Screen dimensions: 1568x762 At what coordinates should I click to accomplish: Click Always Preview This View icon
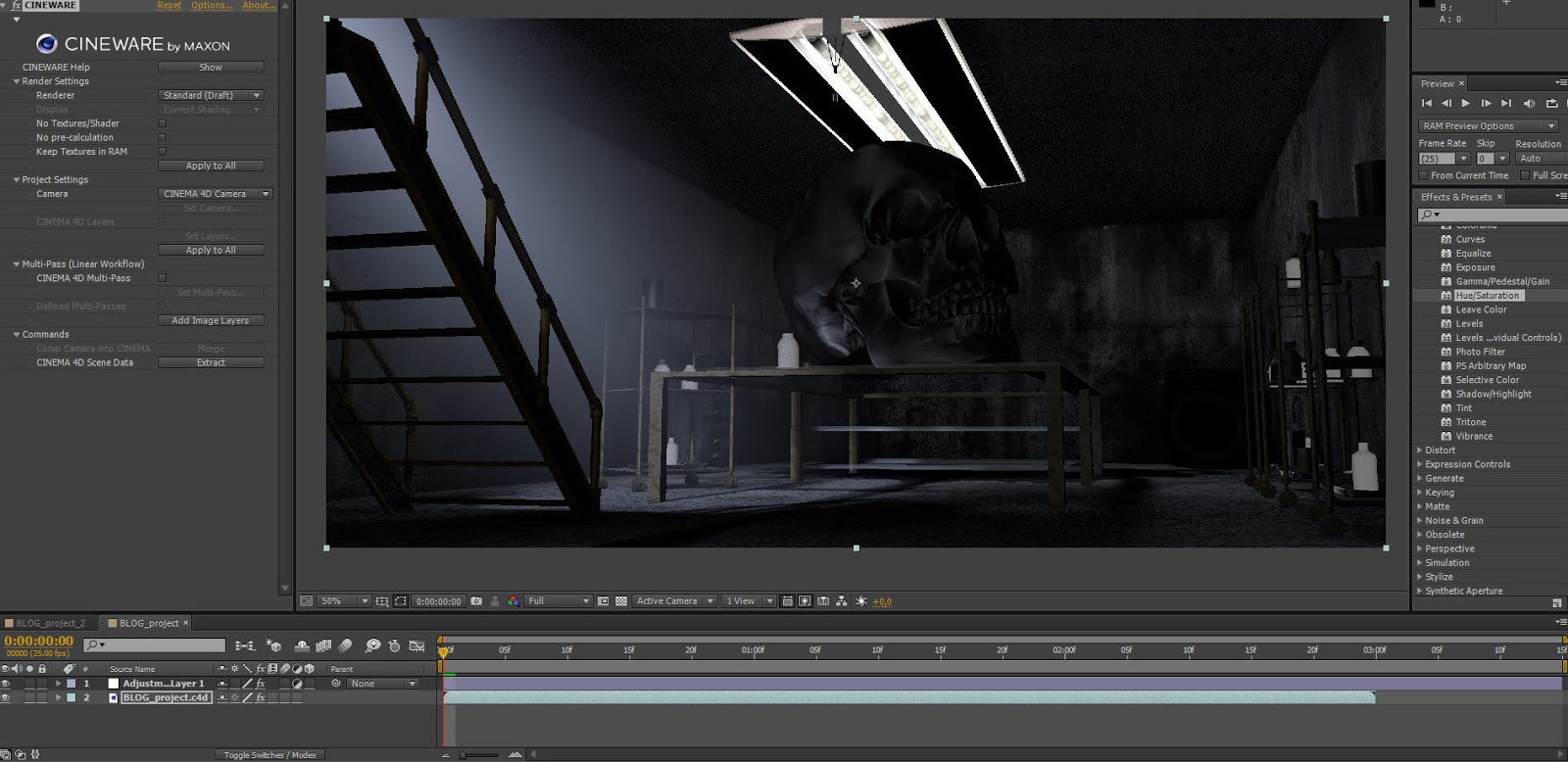[306, 601]
